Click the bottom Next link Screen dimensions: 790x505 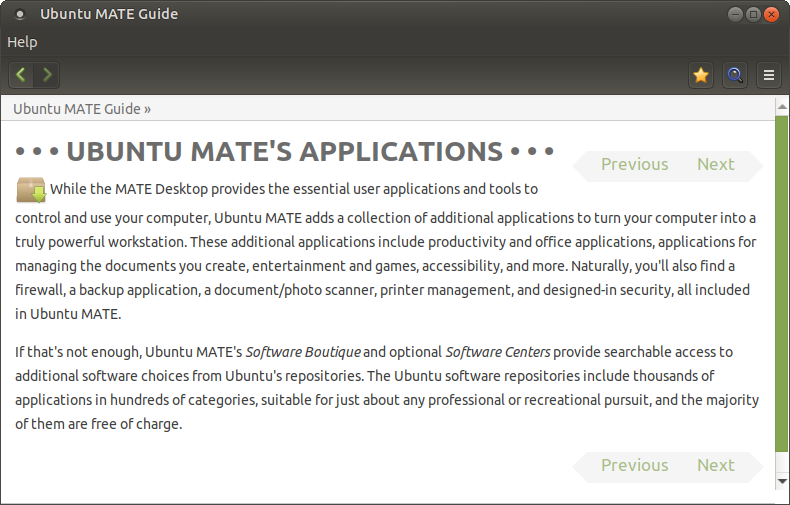tap(715, 465)
